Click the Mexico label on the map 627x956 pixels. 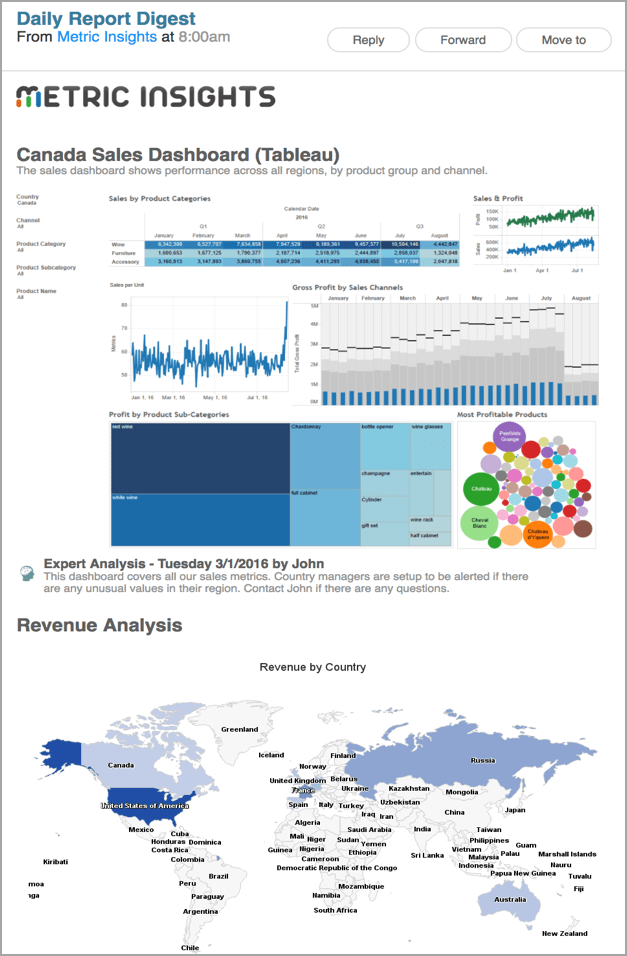pos(141,830)
